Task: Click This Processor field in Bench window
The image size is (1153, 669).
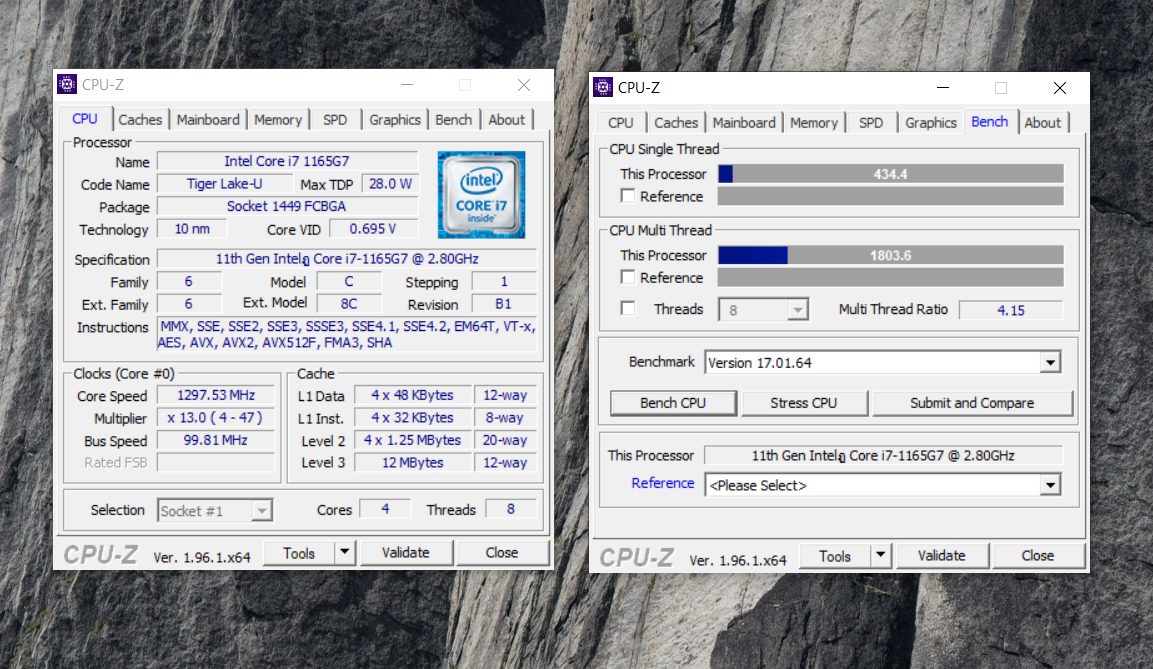Action: [x=883, y=456]
